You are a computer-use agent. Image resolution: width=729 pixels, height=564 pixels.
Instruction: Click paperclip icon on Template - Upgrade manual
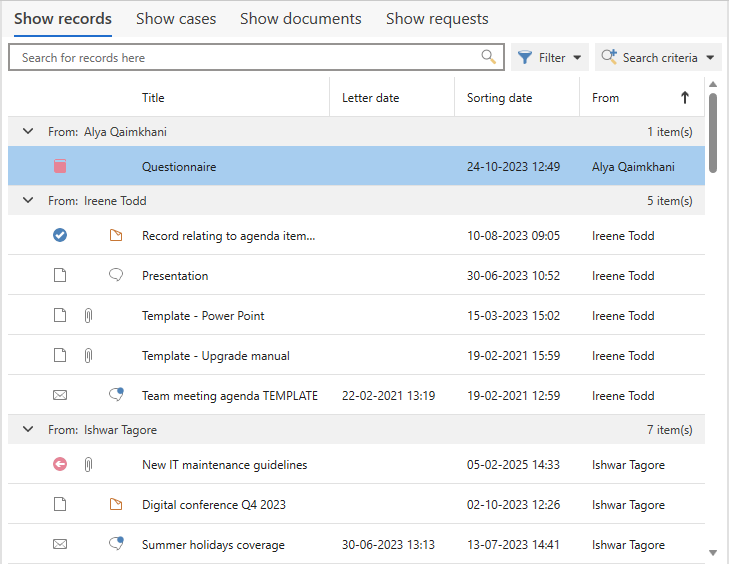click(x=88, y=356)
